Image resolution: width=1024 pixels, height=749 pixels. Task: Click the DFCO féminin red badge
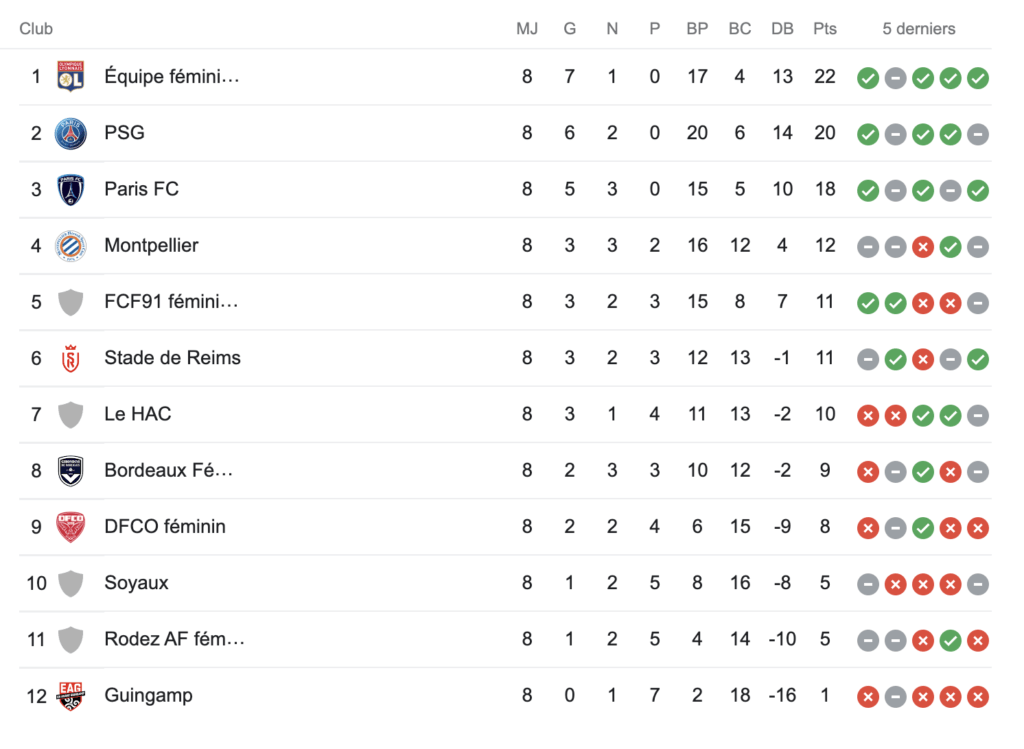pos(71,527)
